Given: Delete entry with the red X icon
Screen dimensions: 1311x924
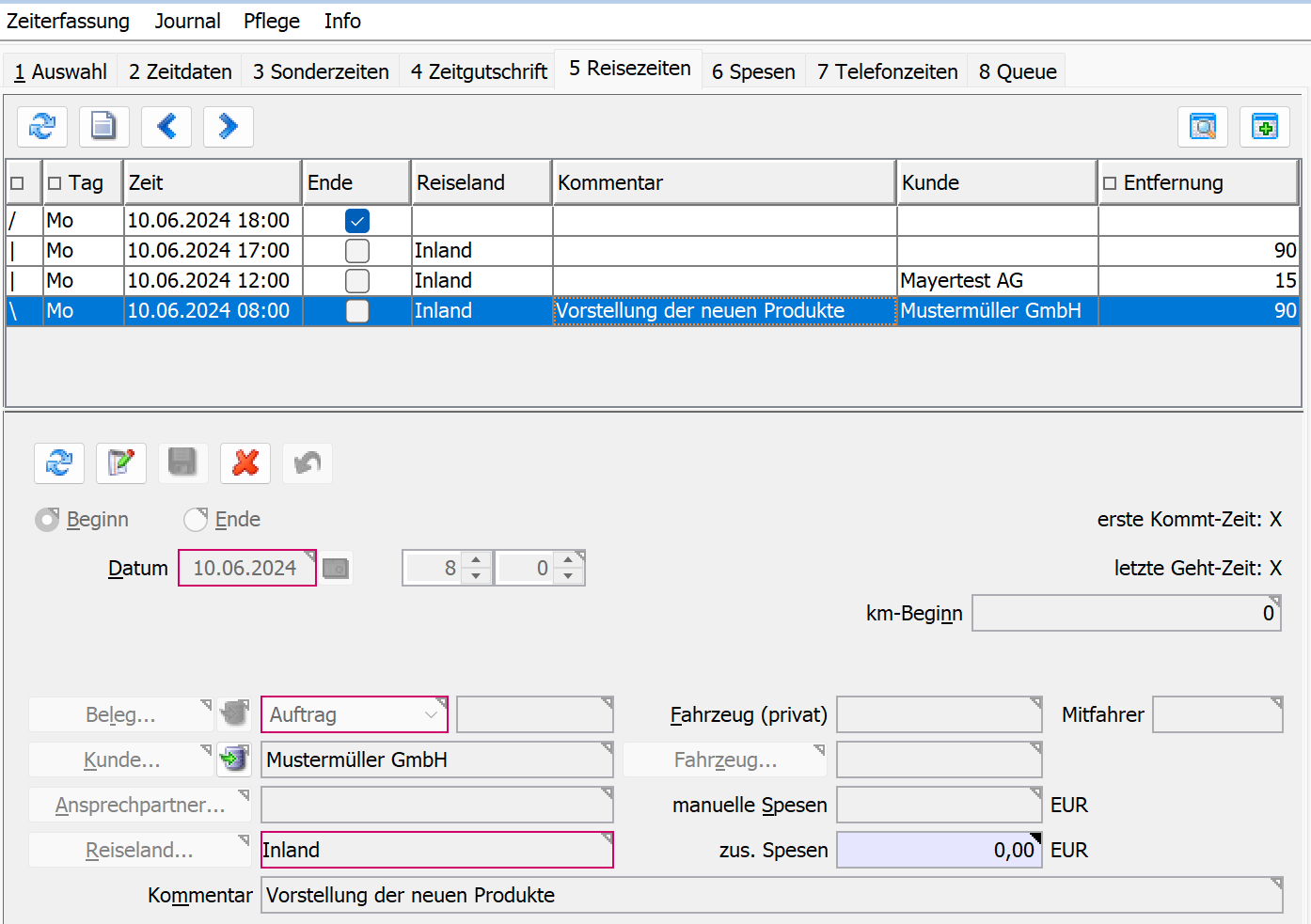Looking at the screenshot, I should coord(245,462).
